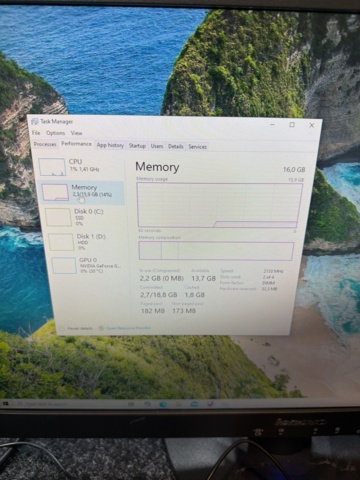
Task: Click the paged pool value 182 MB
Action: (153, 311)
